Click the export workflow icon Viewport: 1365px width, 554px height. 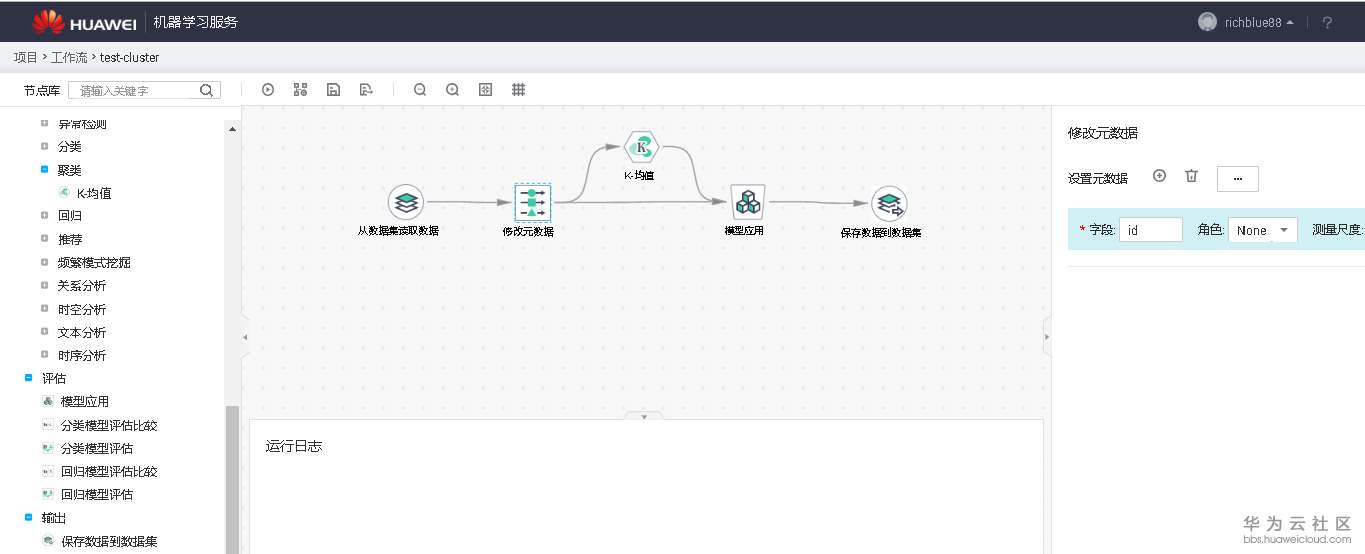pyautogui.click(x=366, y=90)
